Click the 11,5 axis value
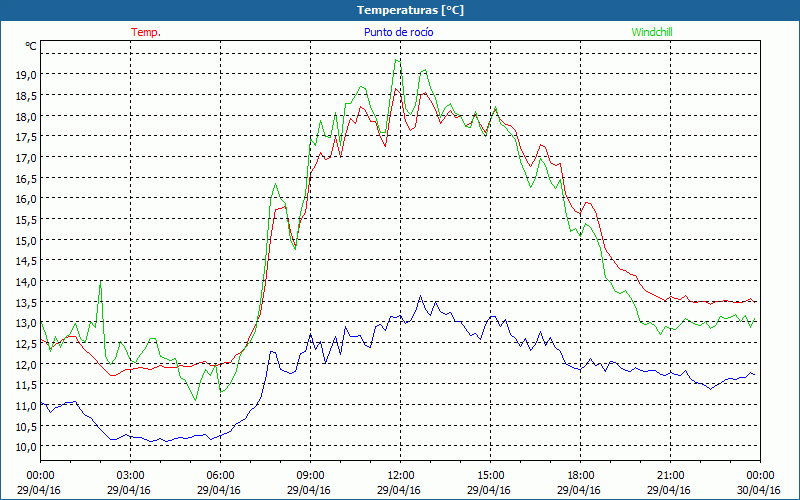This screenshot has height=500, width=800. [x=27, y=385]
